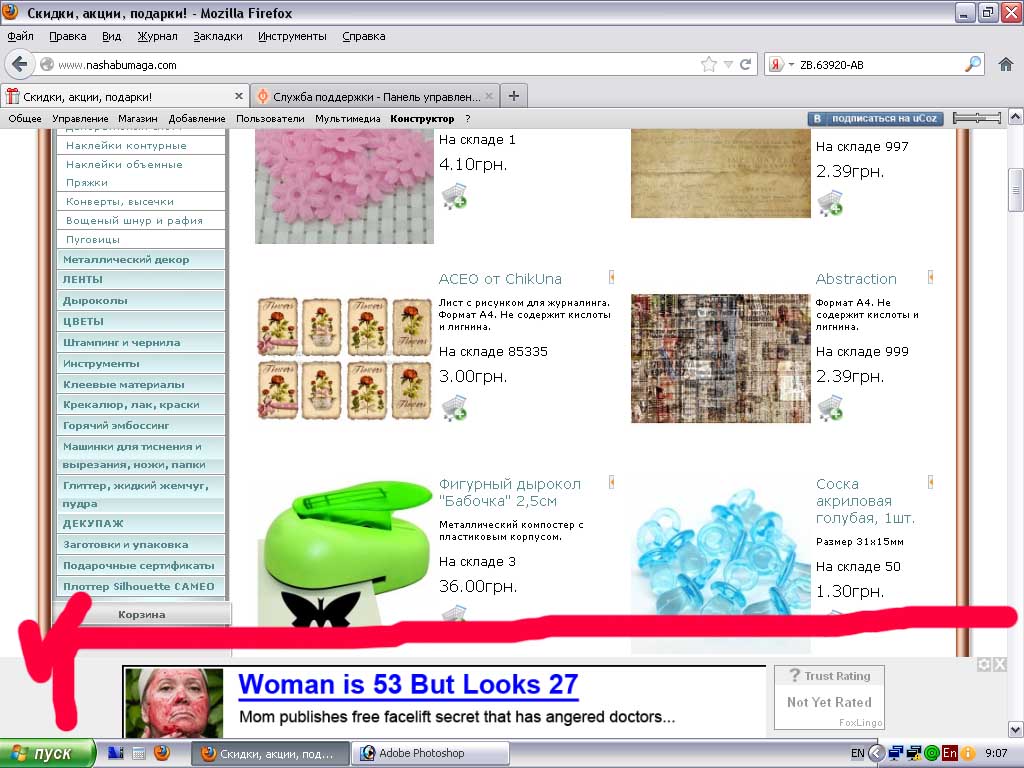Click the browser Back arrow button

tap(20, 64)
